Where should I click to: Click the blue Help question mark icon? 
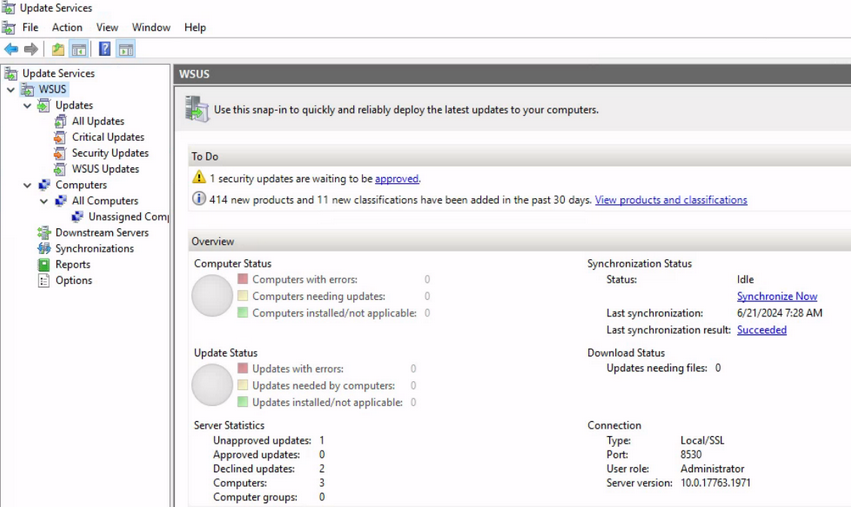(105, 49)
